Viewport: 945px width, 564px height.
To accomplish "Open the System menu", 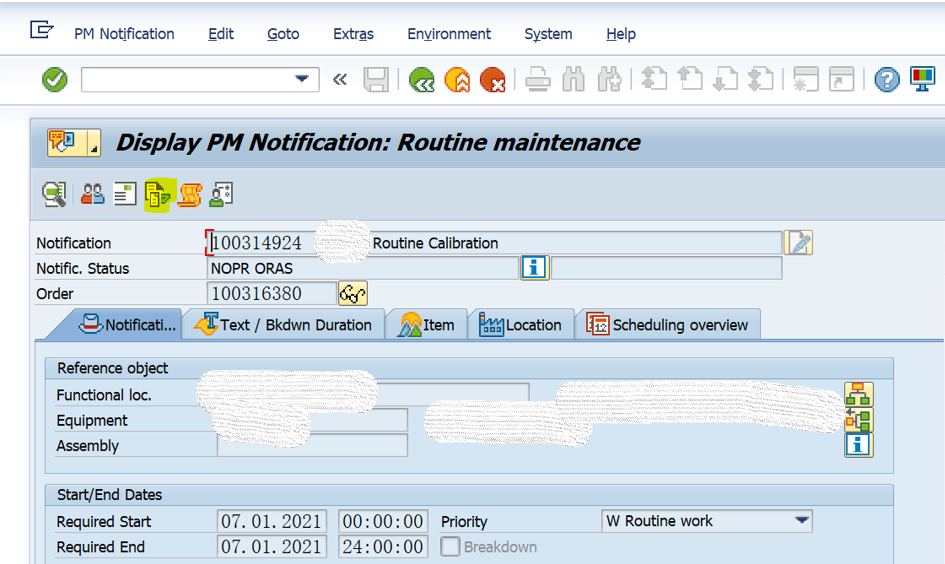I will click(x=548, y=34).
